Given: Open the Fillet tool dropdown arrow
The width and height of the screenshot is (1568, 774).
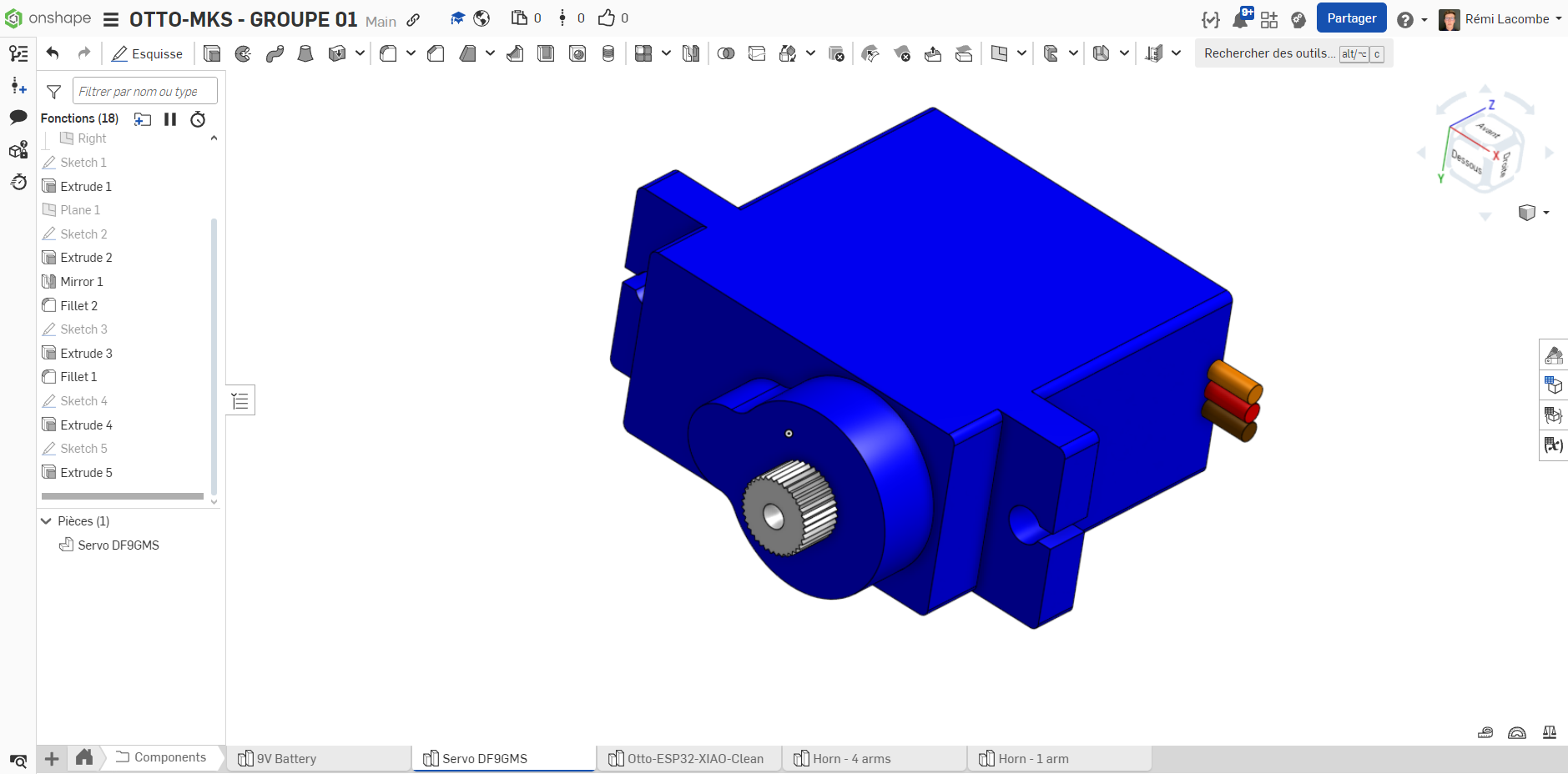Looking at the screenshot, I should pos(411,54).
